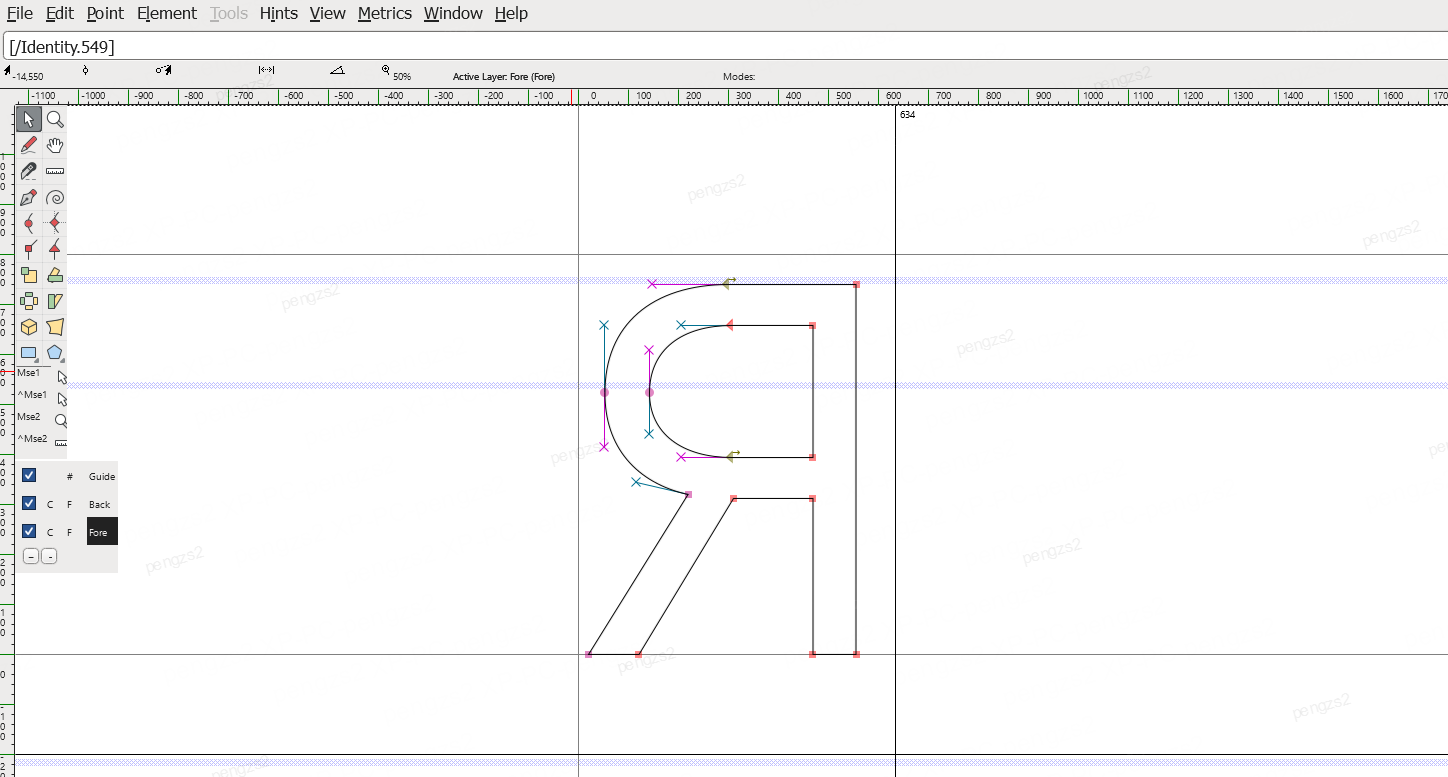Select the Rectangle shape tool

point(29,353)
